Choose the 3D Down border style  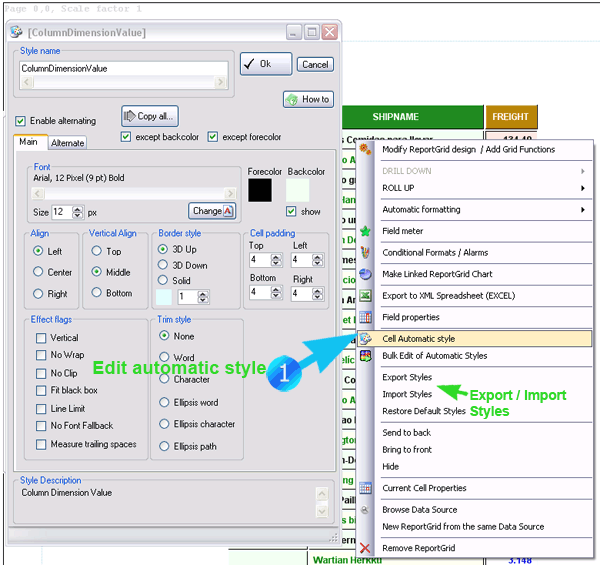pyautogui.click(x=163, y=265)
